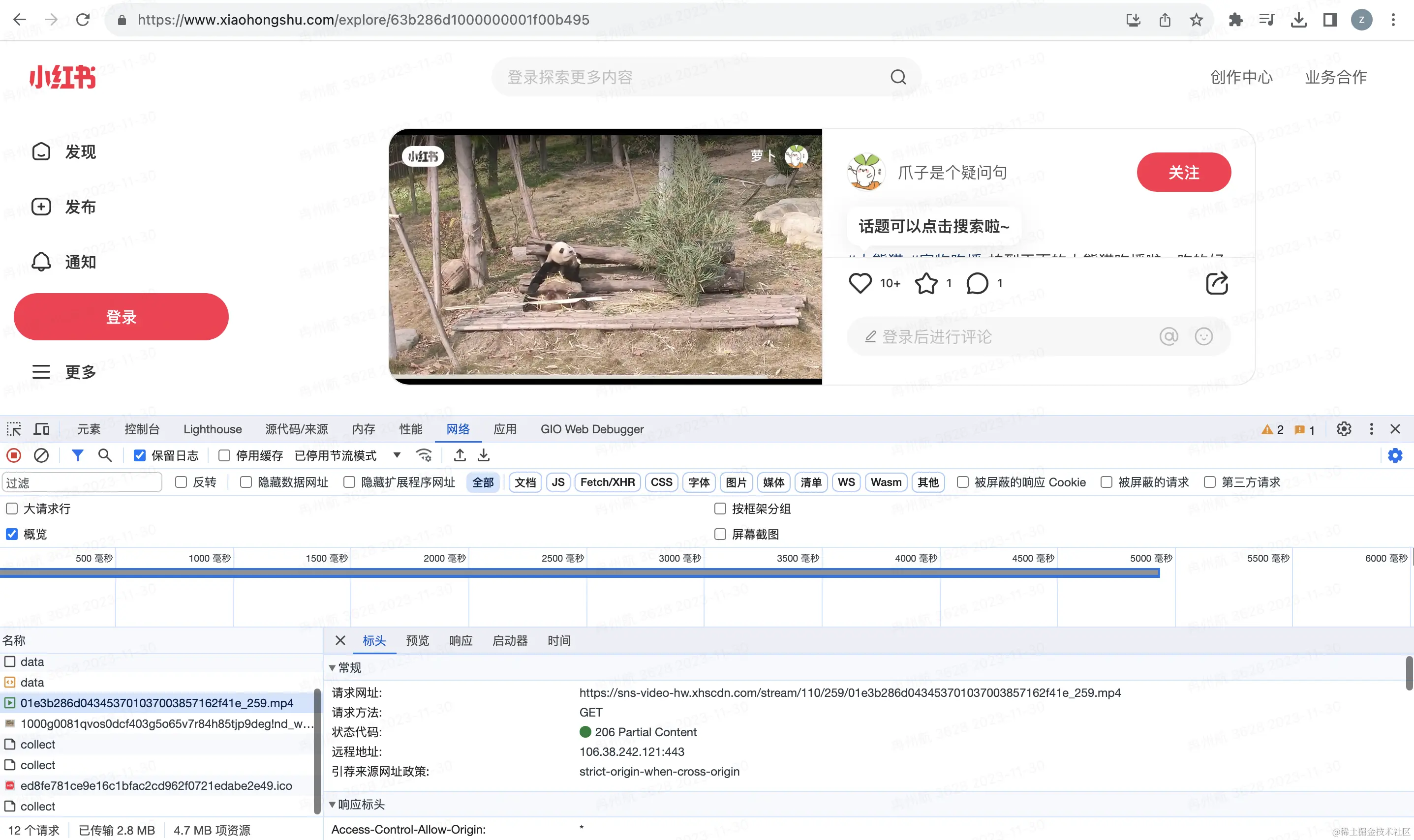This screenshot has height=840, width=1414.
Task: Collapse the 响应标头 section
Action: tap(357, 804)
